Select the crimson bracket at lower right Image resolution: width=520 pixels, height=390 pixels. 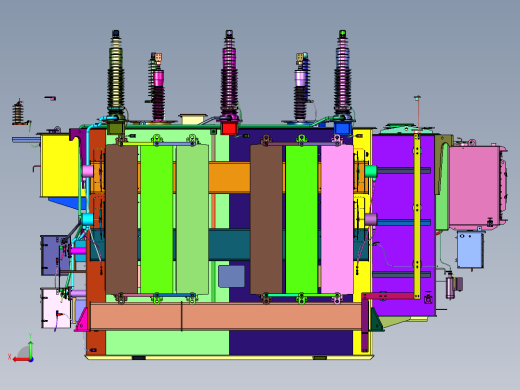click(x=389, y=296)
